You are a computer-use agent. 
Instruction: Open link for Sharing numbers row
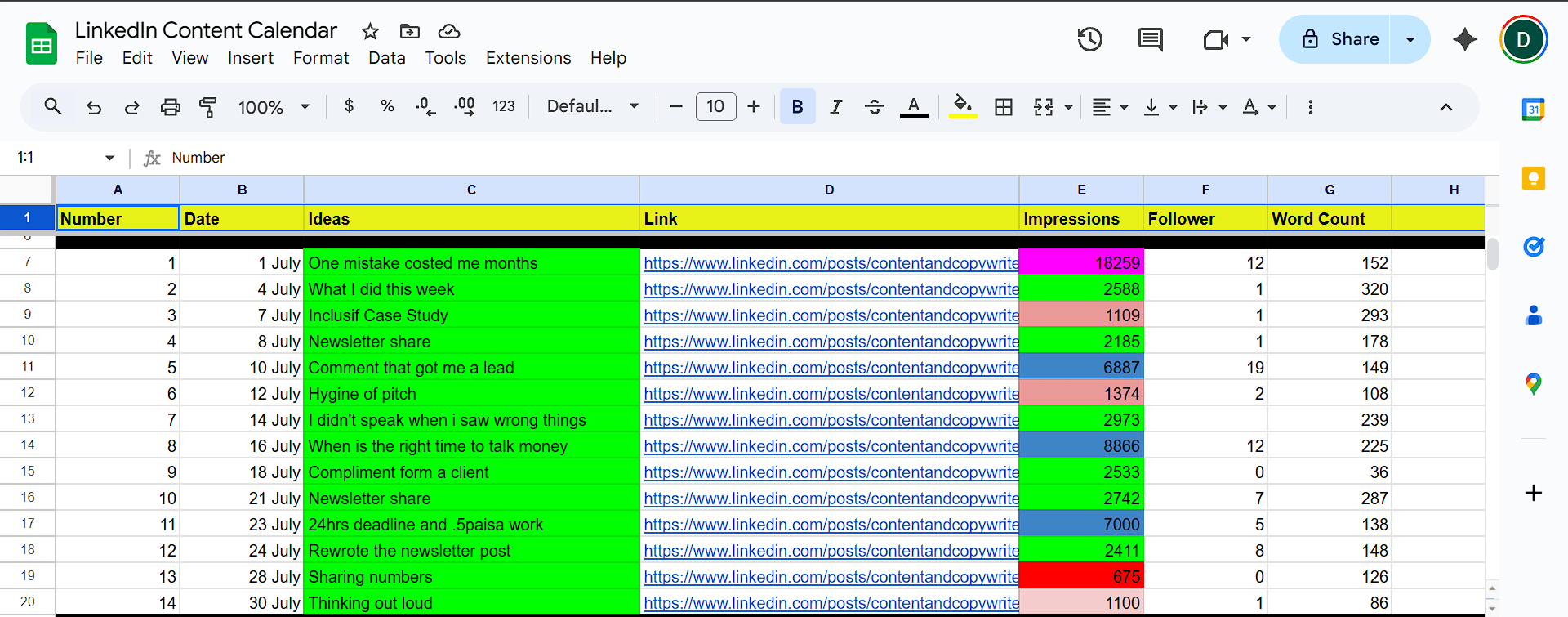[831, 577]
